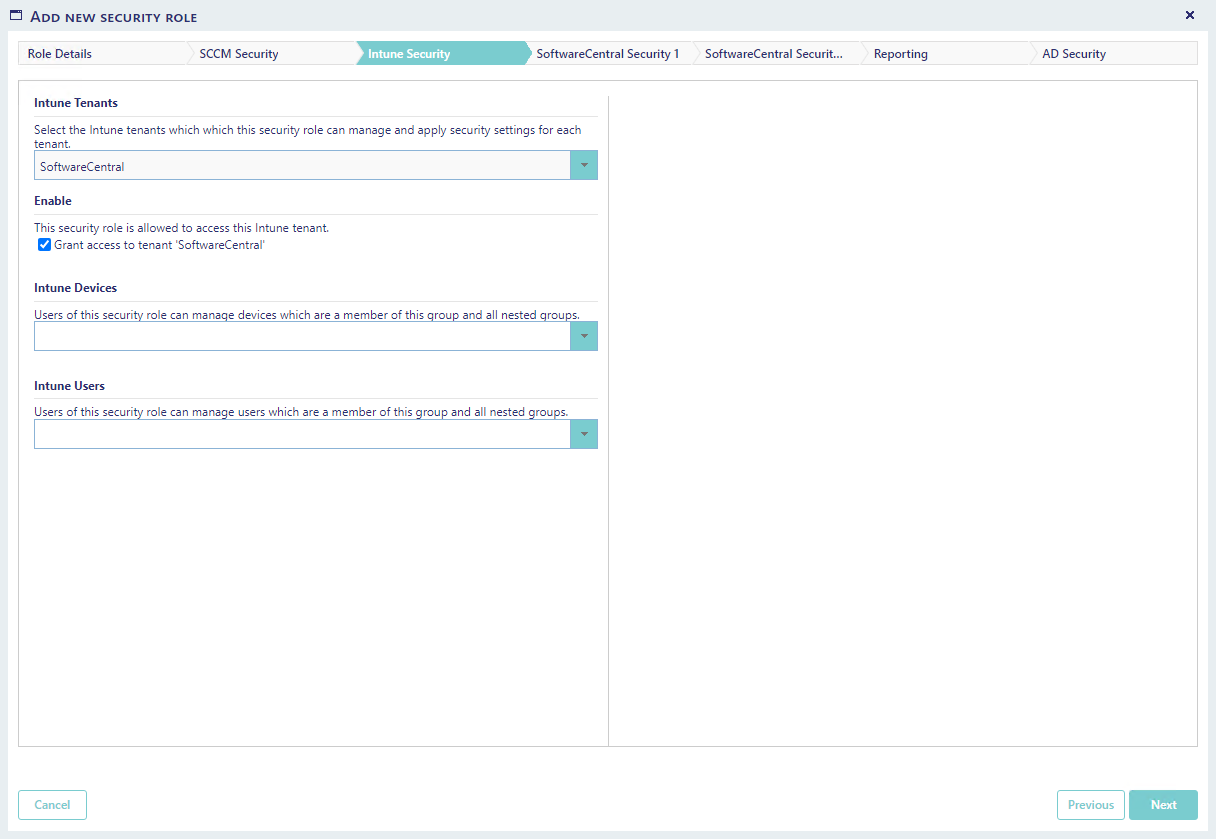1216x839 pixels.
Task: Uncheck the Grant access to tenant checkbox
Action: pos(44,245)
